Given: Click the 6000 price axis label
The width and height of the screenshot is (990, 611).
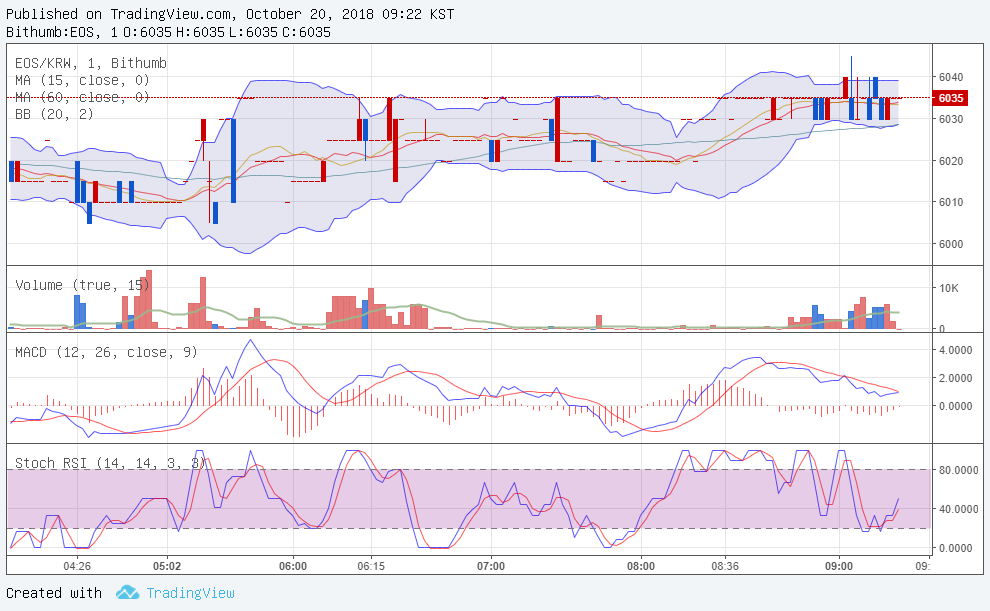Looking at the screenshot, I should 951,244.
